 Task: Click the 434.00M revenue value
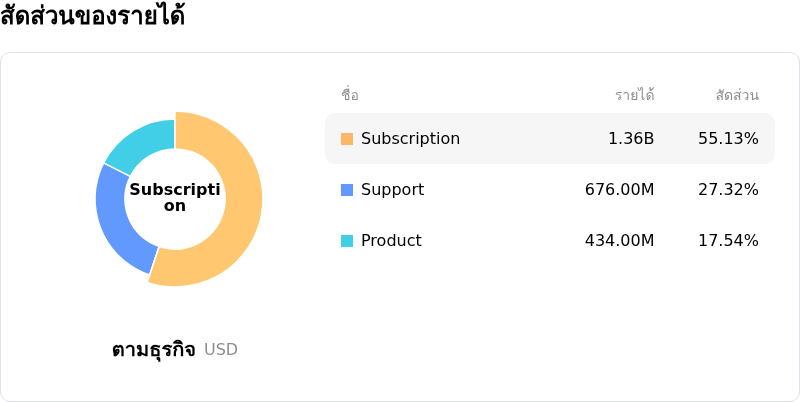coord(619,241)
